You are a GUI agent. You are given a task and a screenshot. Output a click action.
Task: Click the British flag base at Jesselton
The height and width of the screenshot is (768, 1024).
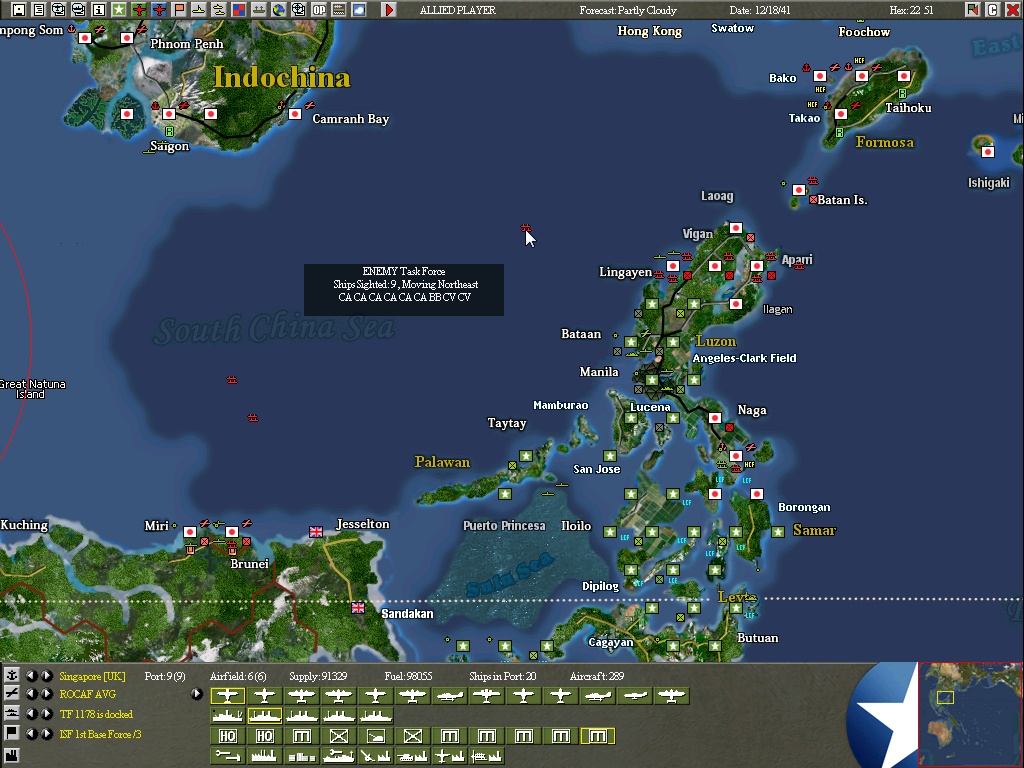click(316, 532)
